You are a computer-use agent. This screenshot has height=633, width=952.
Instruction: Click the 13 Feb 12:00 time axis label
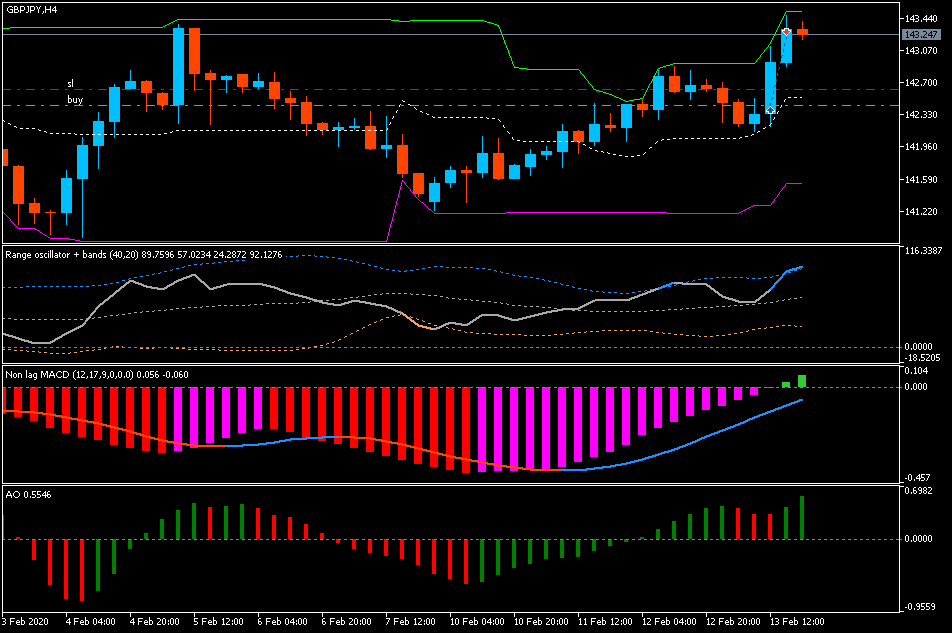point(797,621)
